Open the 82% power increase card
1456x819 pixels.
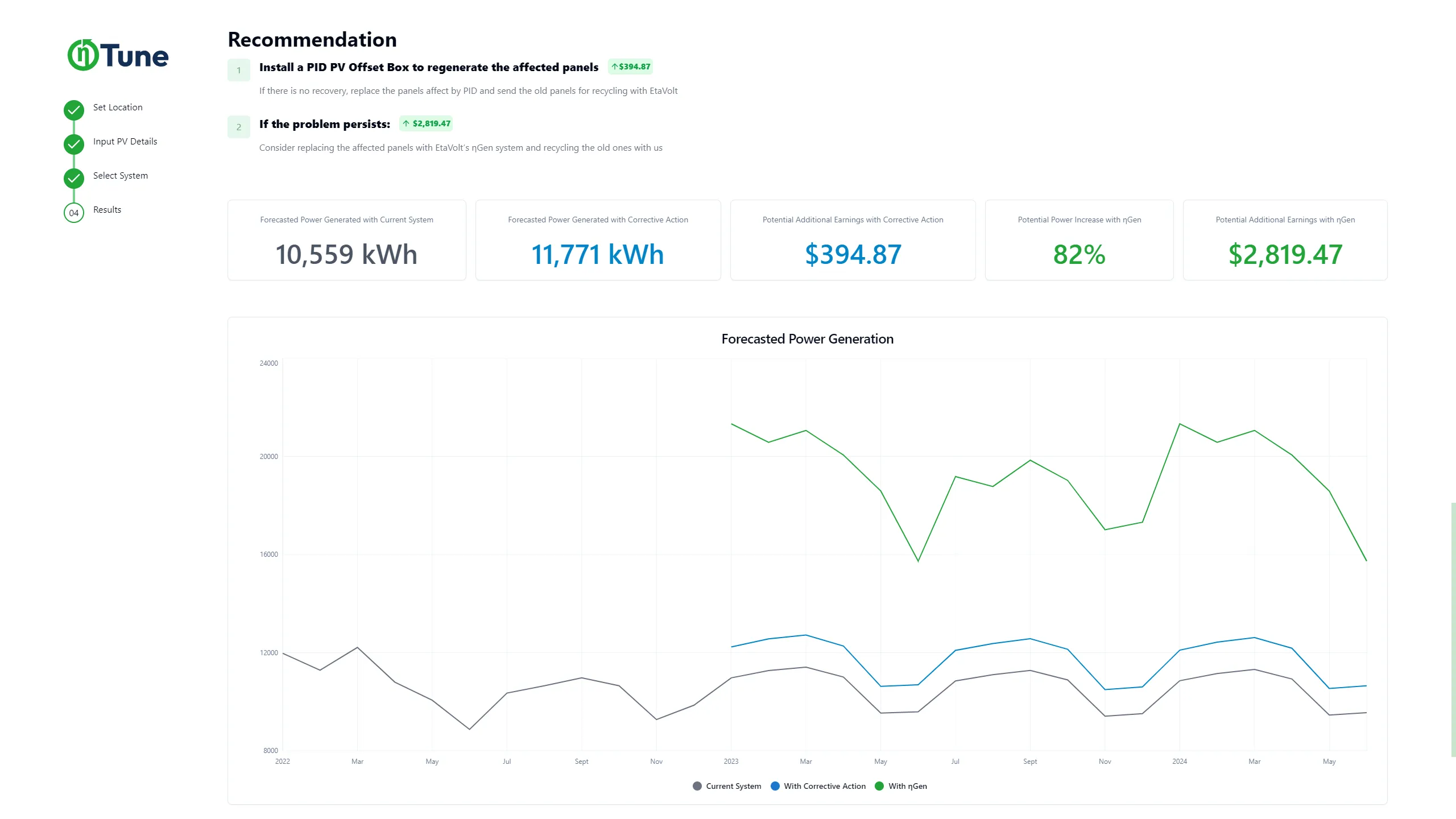[x=1079, y=240]
